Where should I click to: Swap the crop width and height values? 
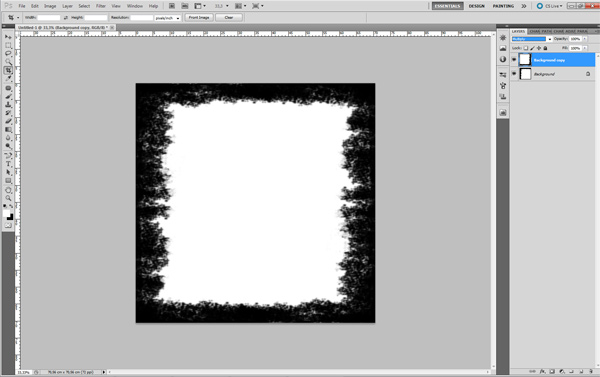pyautogui.click(x=65, y=18)
